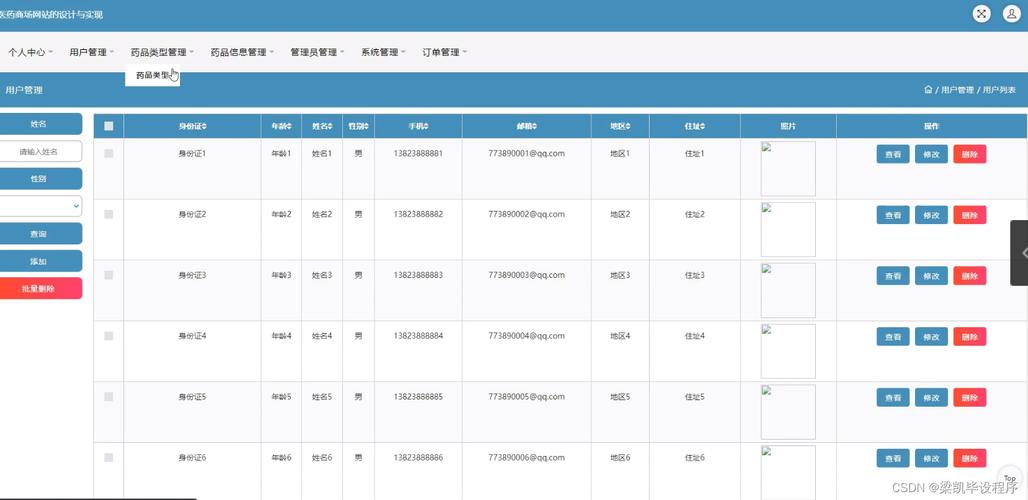This screenshot has width=1028, height=500.
Task: Sort table by 身份证 column
Action: click(x=193, y=126)
